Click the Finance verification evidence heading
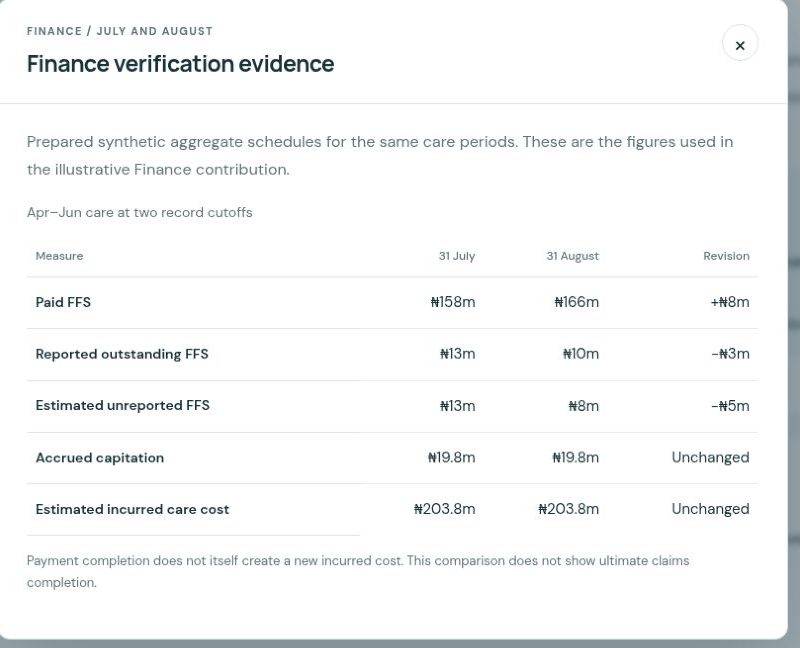The width and height of the screenshot is (800, 648). [181, 64]
